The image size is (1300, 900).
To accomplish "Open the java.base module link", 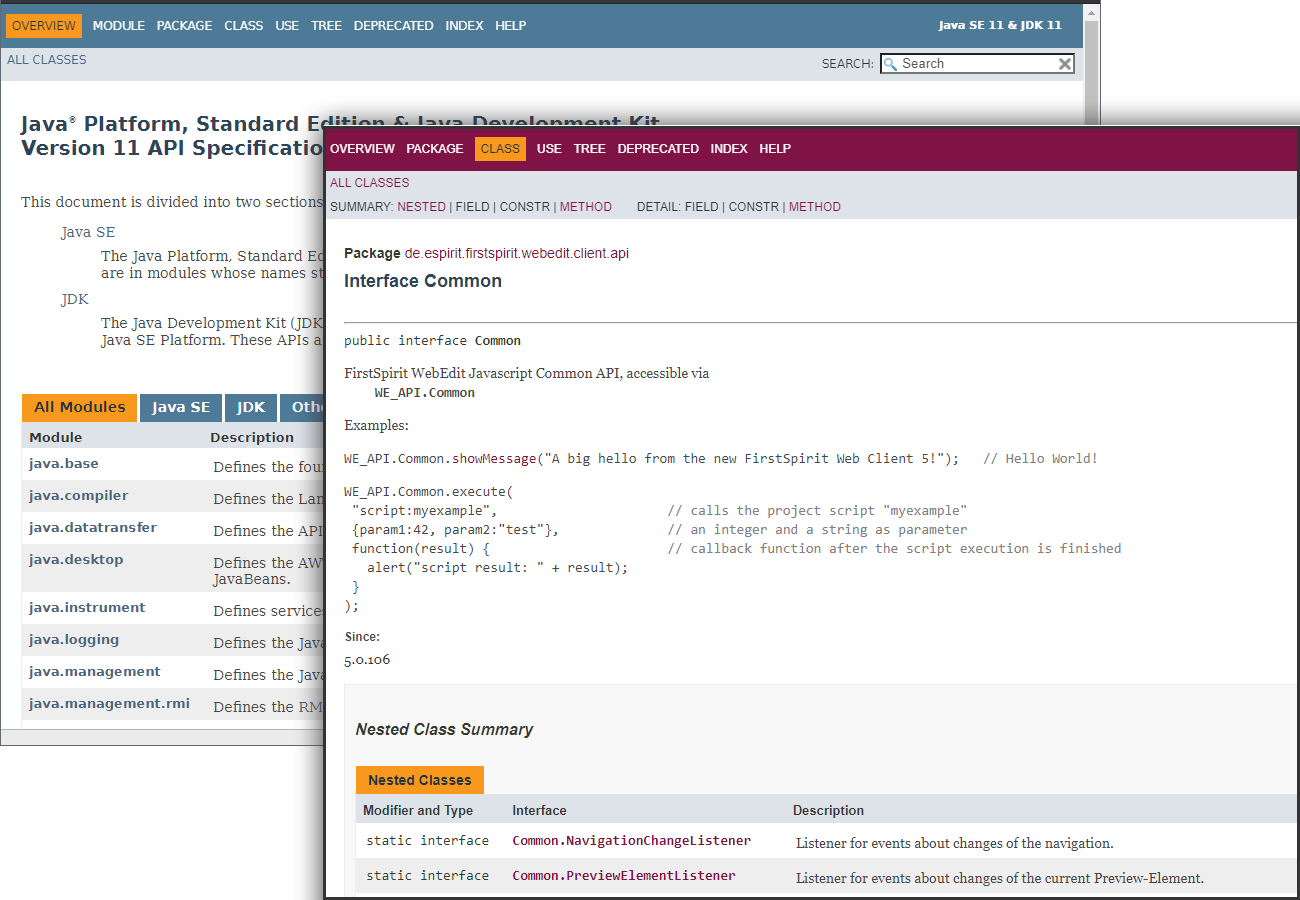I will [x=64, y=464].
